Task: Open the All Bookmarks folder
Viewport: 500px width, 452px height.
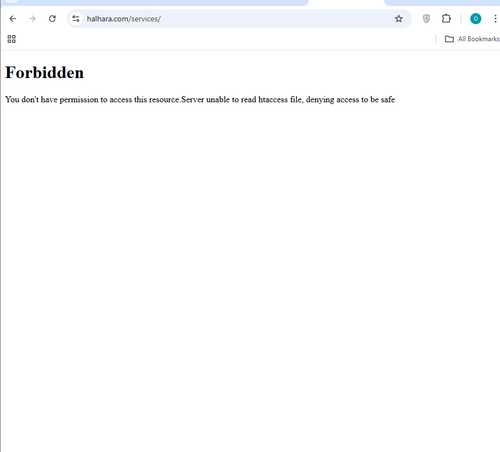Action: (472, 39)
